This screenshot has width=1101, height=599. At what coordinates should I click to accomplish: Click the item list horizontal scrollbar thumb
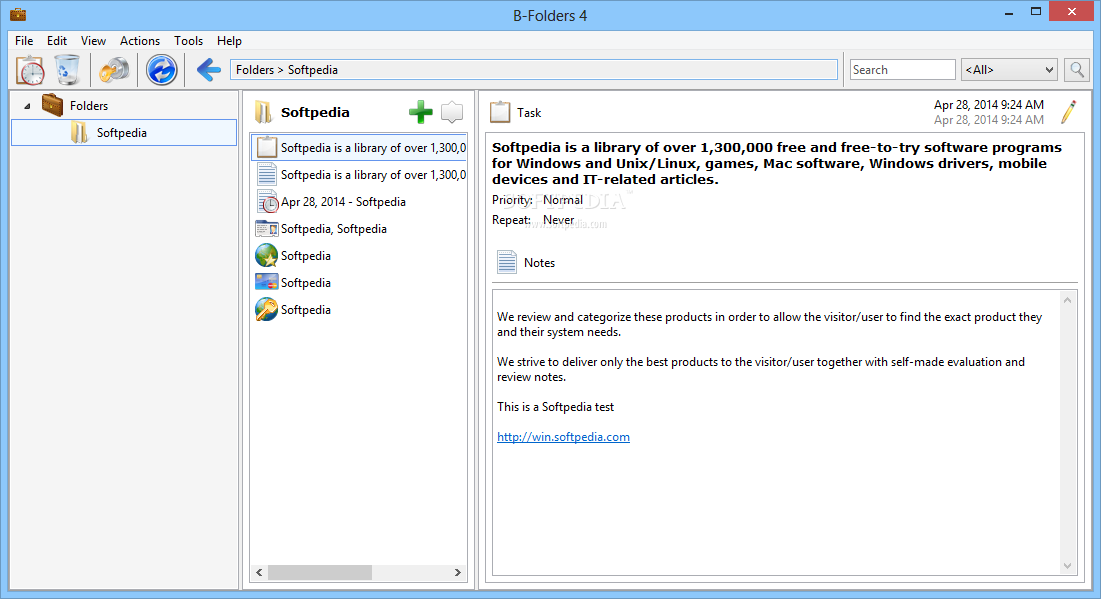pos(319,572)
